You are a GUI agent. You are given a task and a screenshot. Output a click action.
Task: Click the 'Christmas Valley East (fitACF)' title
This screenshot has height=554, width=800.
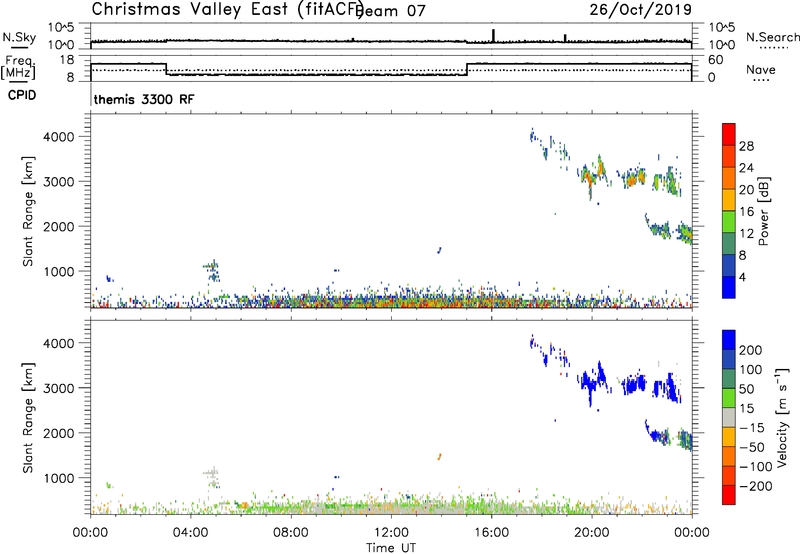[228, 9]
